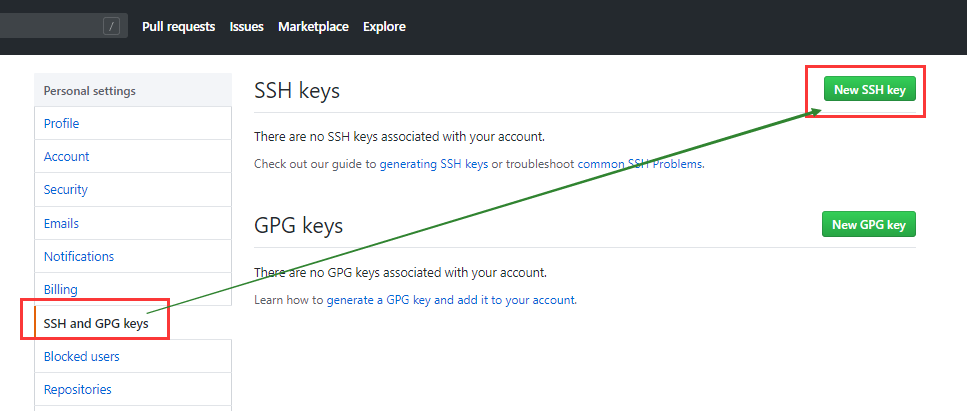Go to Issues in the header

246,27
